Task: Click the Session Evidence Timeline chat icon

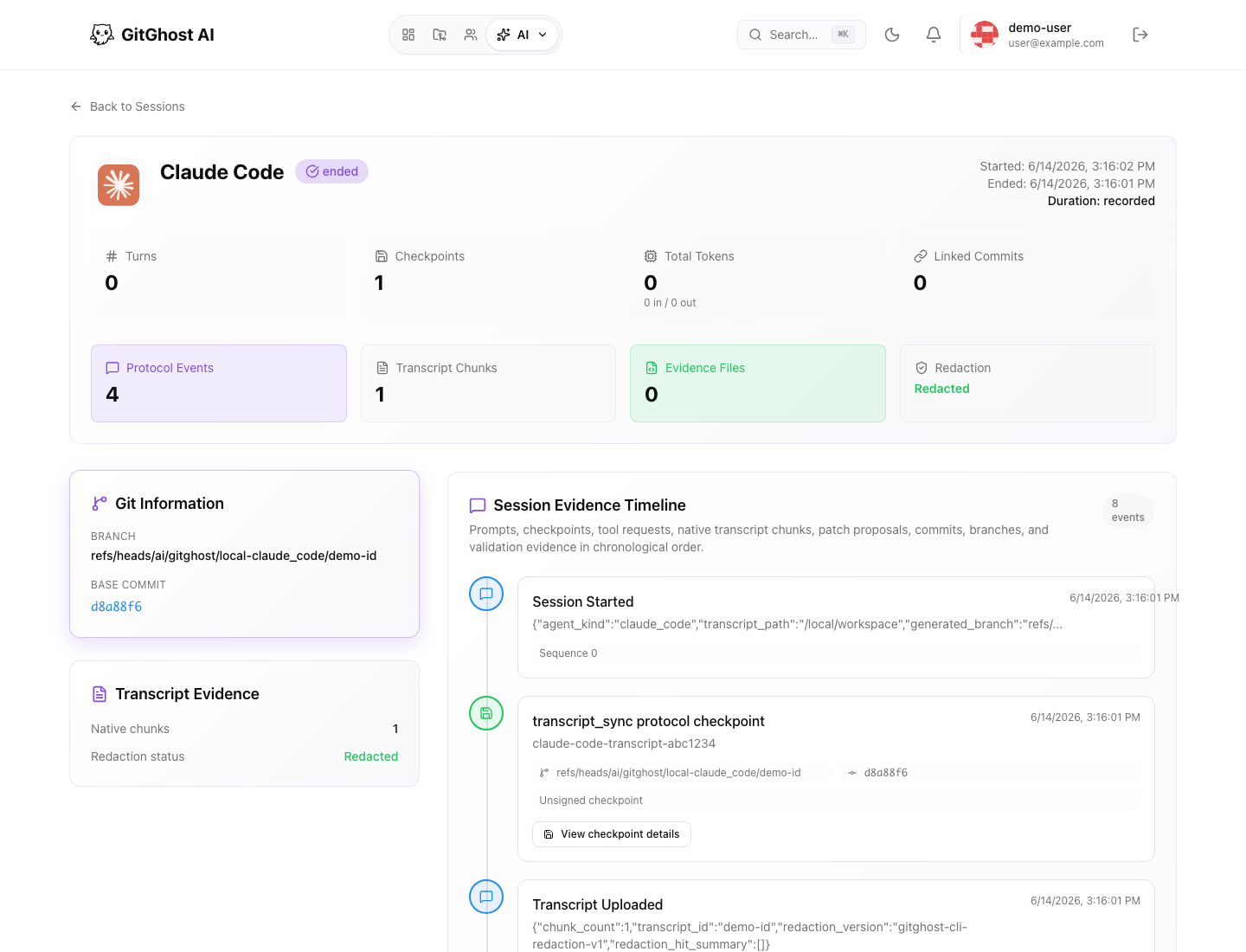Action: (478, 505)
